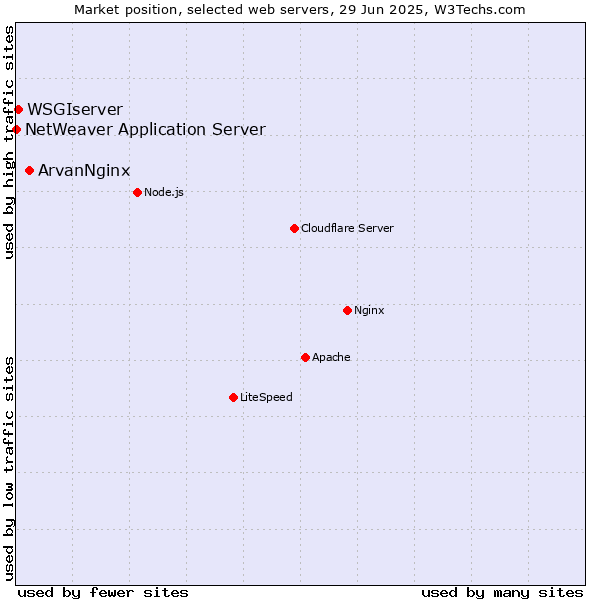
Task: Click the 'Node.js' label
Action: pos(164,192)
